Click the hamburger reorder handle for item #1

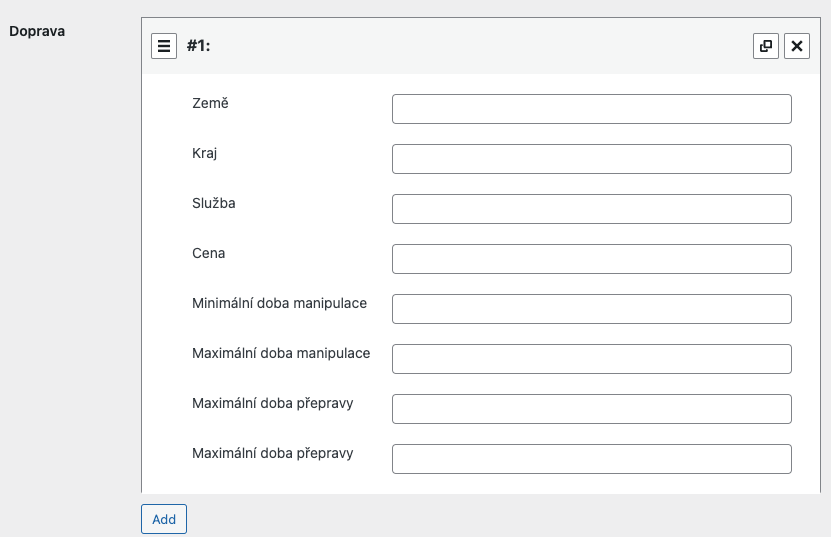[164, 46]
